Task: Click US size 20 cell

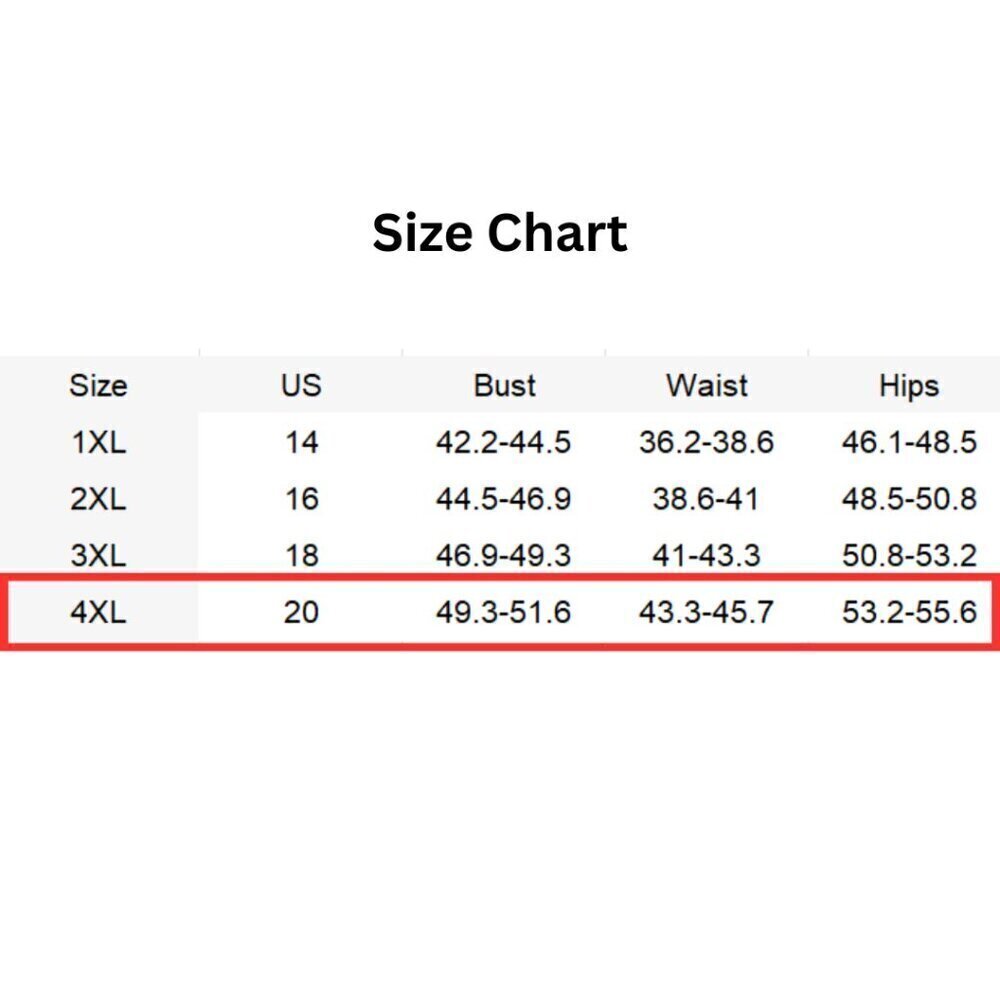Action: (301, 612)
